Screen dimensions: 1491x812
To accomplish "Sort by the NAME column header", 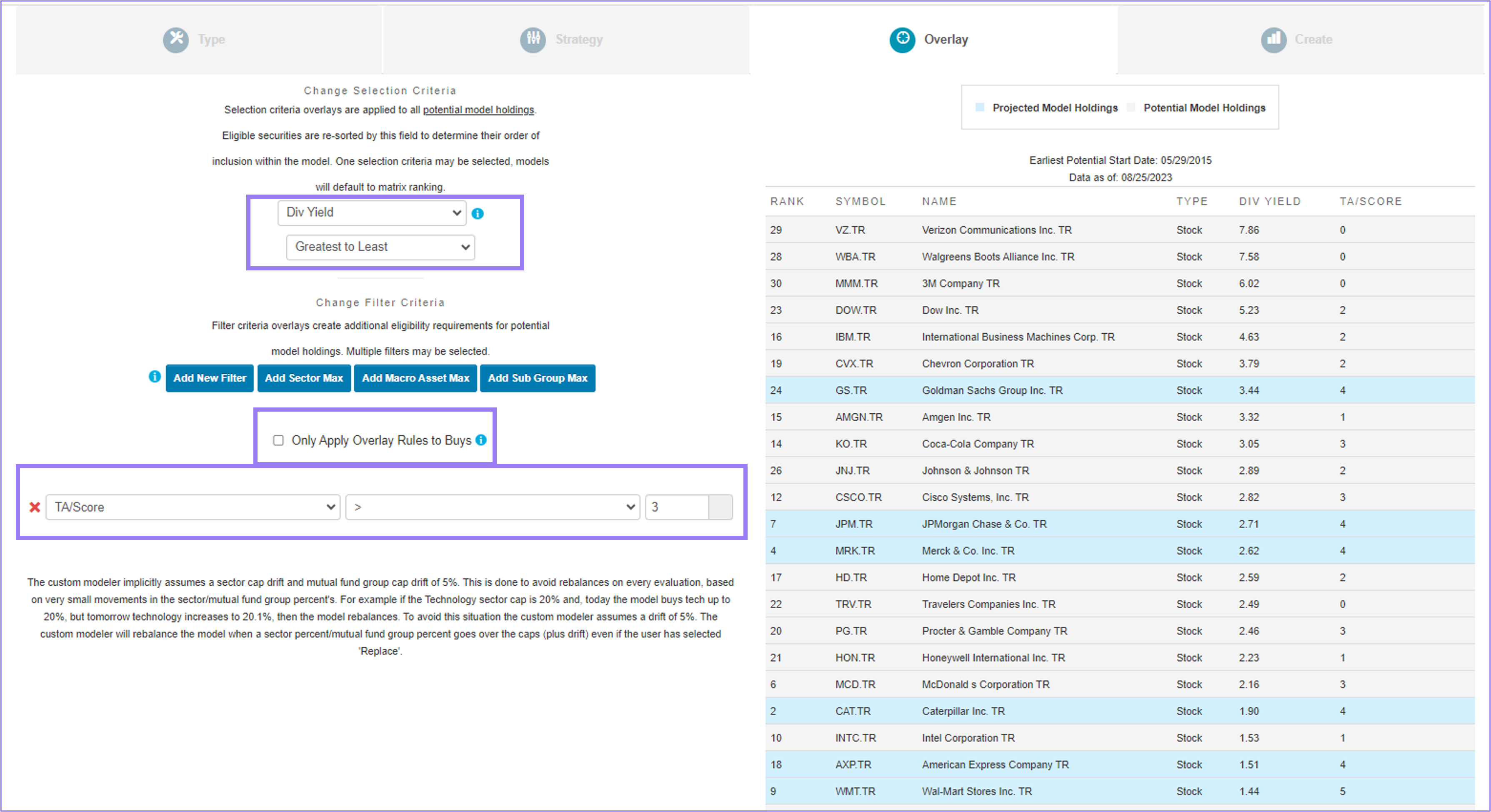I will tap(939, 201).
